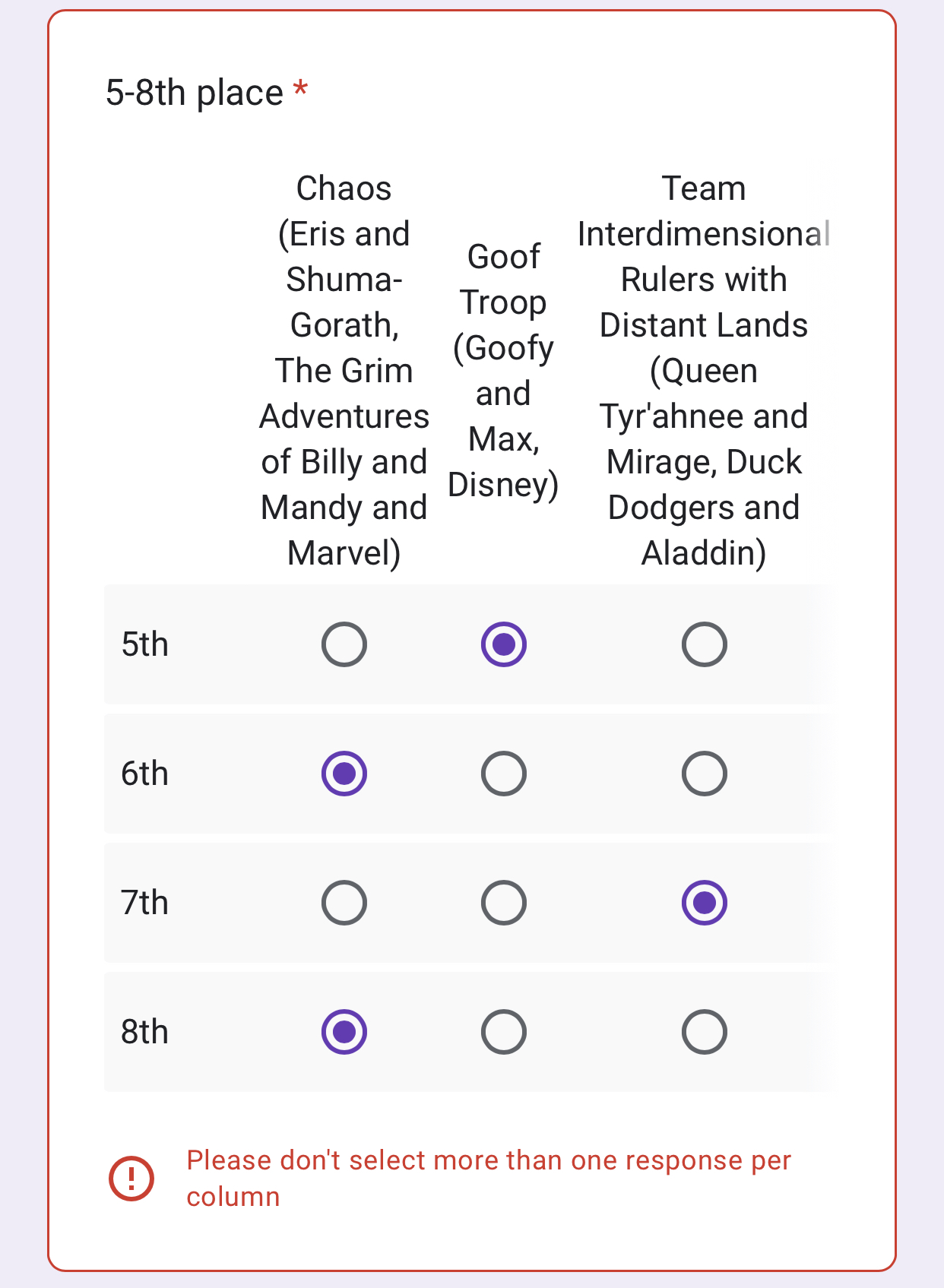Choose 6th place for Team Interdimensional Rulers
The height and width of the screenshot is (1288, 944).
(x=705, y=774)
